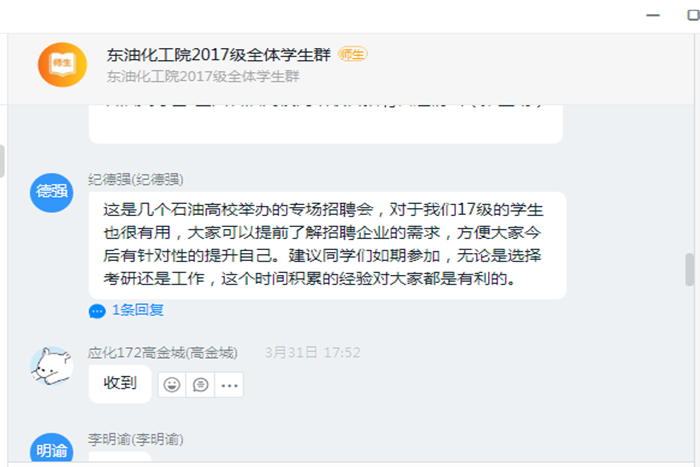The height and width of the screenshot is (467, 700).
Task: Click sender name 应化172高金城(高金城)
Action: coord(162,353)
